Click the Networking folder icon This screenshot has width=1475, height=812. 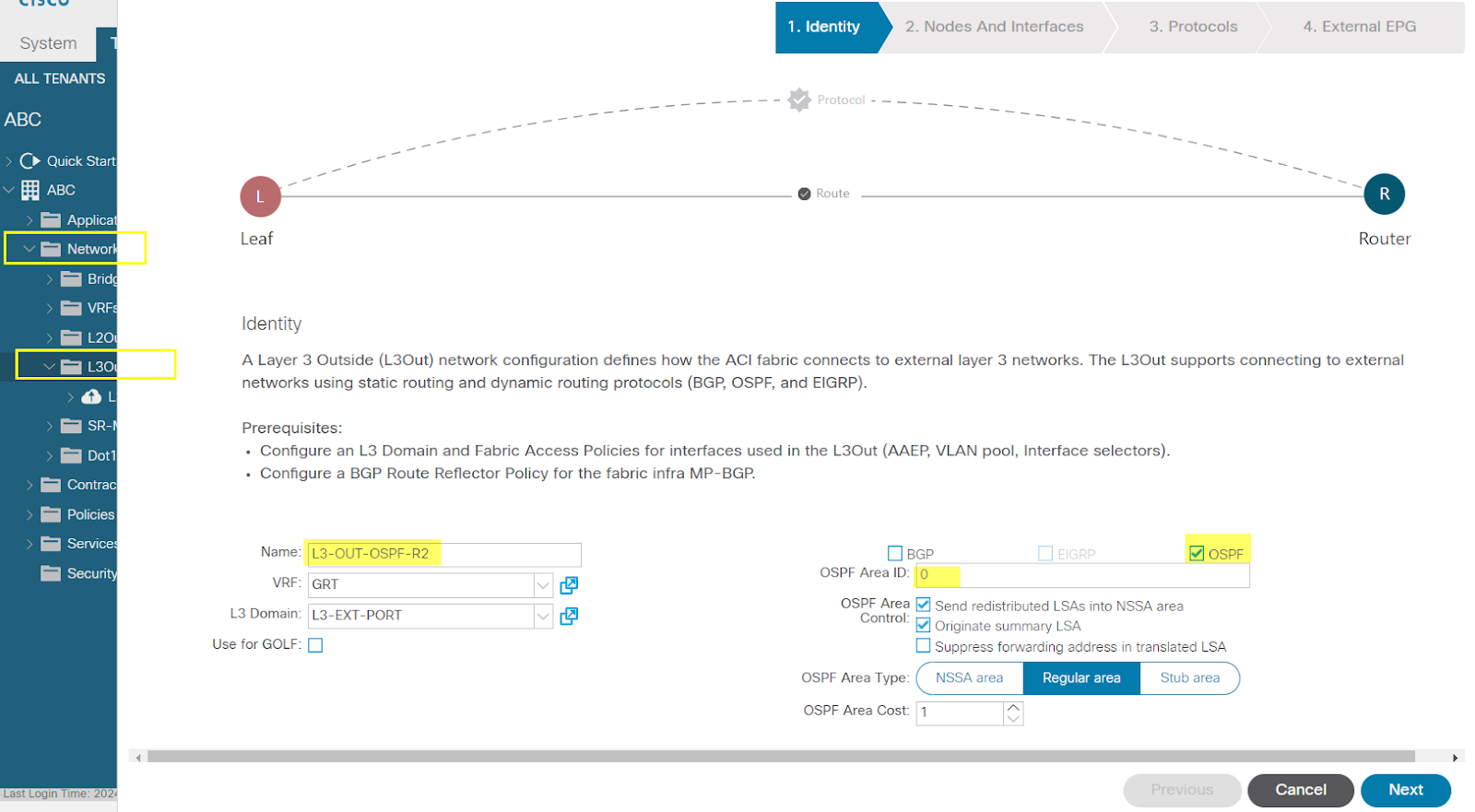point(51,249)
